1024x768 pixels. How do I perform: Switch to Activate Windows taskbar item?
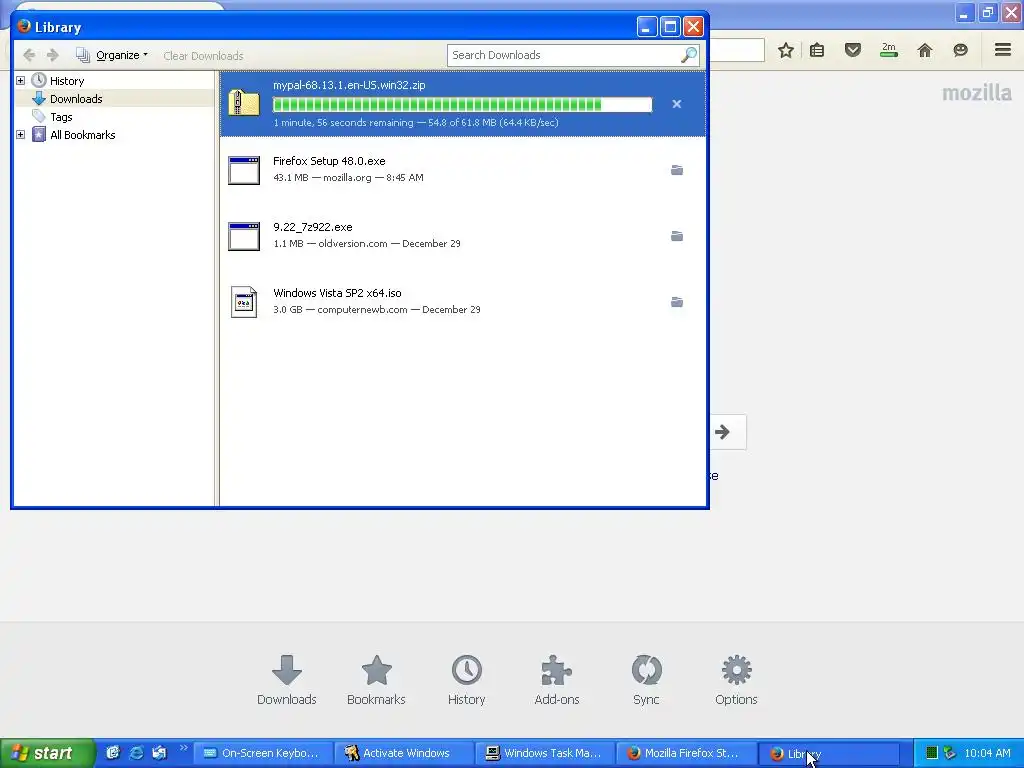(x=404, y=753)
